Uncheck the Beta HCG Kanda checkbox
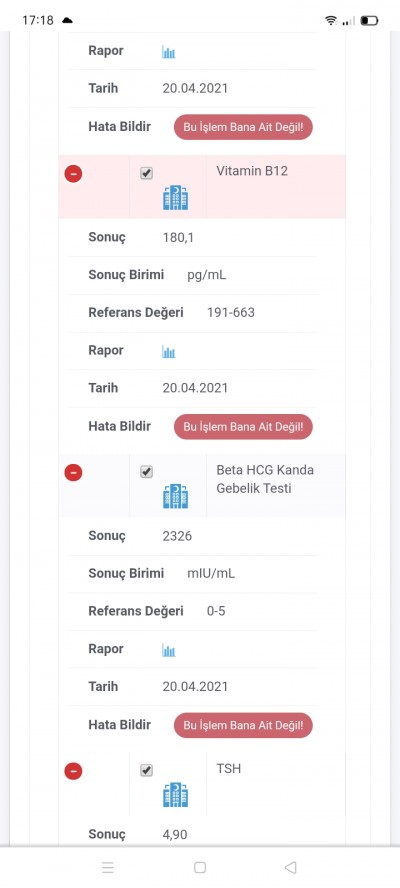 [146, 472]
